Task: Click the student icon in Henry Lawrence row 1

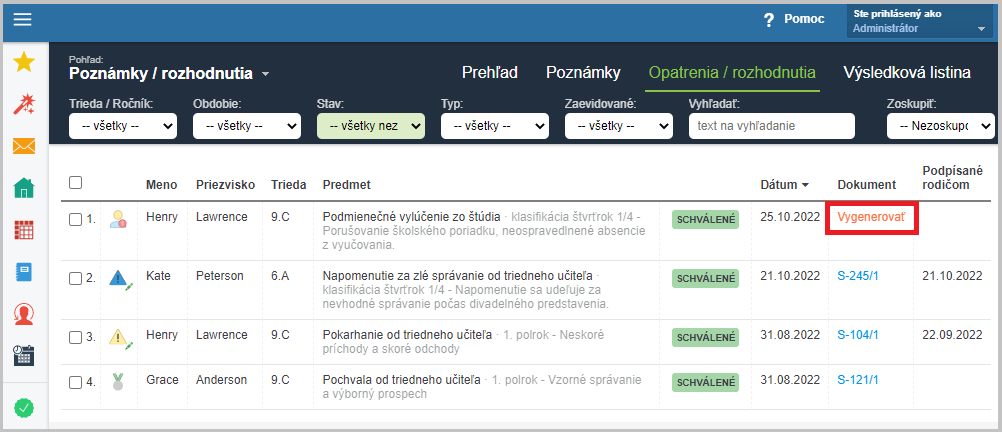Action: click(x=118, y=219)
